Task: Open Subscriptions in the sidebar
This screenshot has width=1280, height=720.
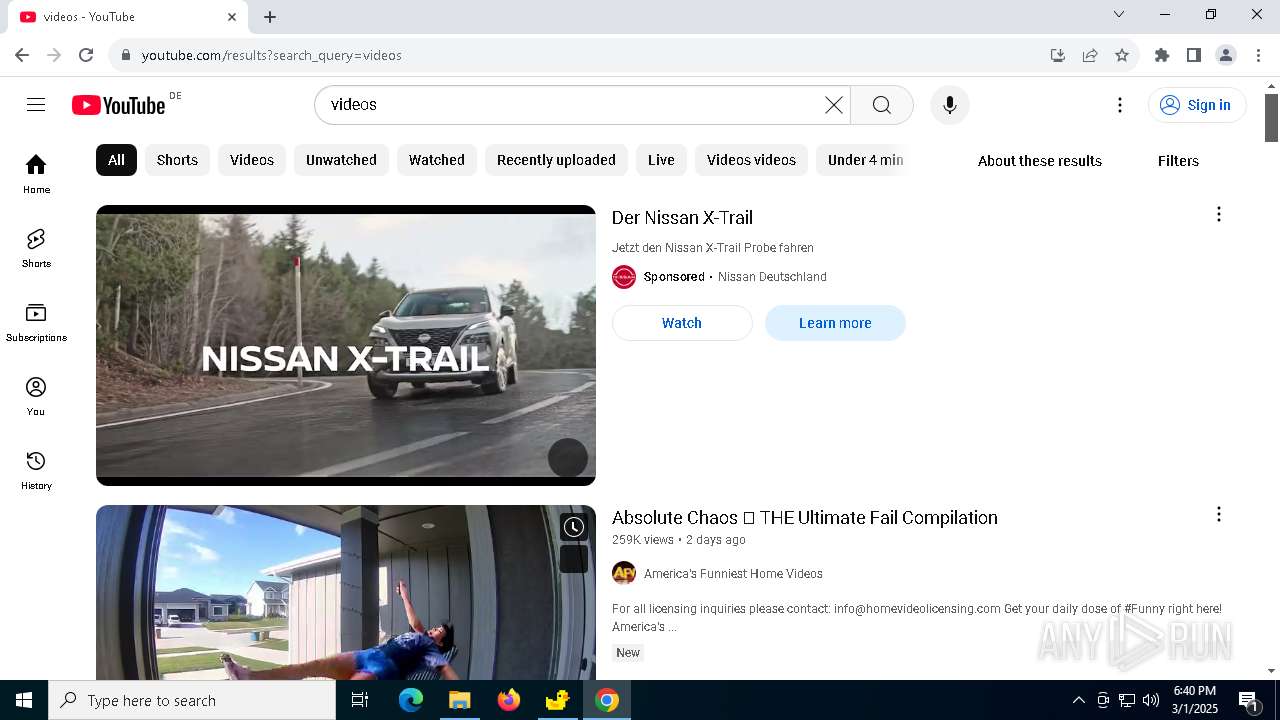Action: point(36,322)
